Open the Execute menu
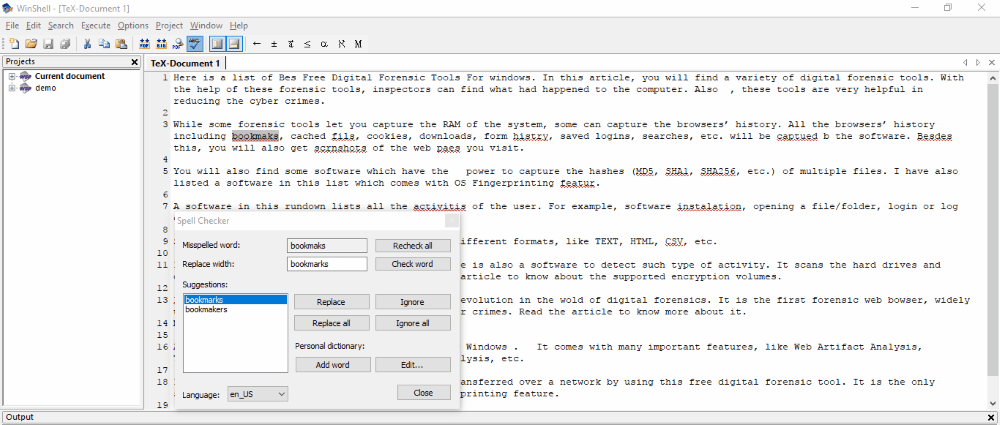 coord(96,26)
